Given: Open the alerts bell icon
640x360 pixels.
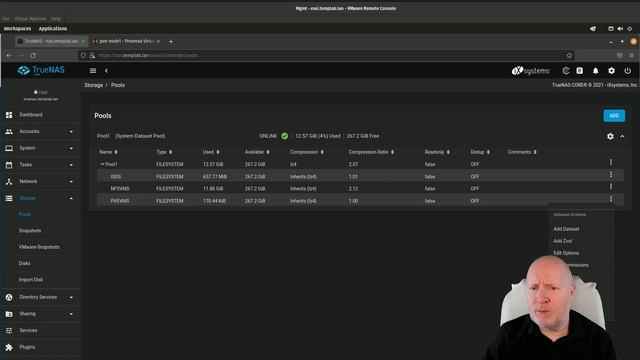Looking at the screenshot, I should click(596, 71).
